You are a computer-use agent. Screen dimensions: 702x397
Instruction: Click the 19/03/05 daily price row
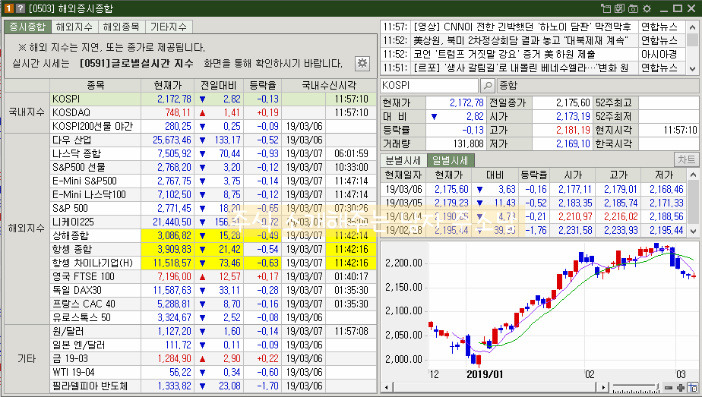click(x=534, y=203)
